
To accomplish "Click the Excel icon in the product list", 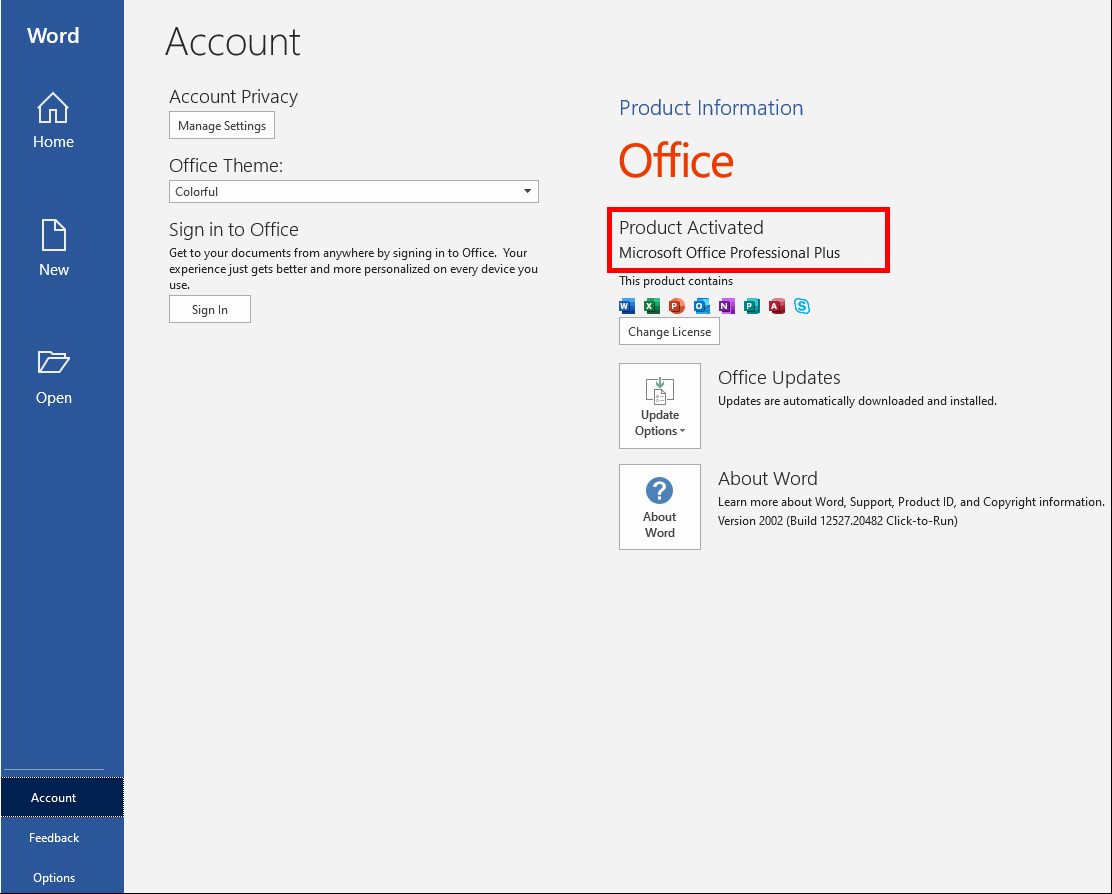I will 652,306.
